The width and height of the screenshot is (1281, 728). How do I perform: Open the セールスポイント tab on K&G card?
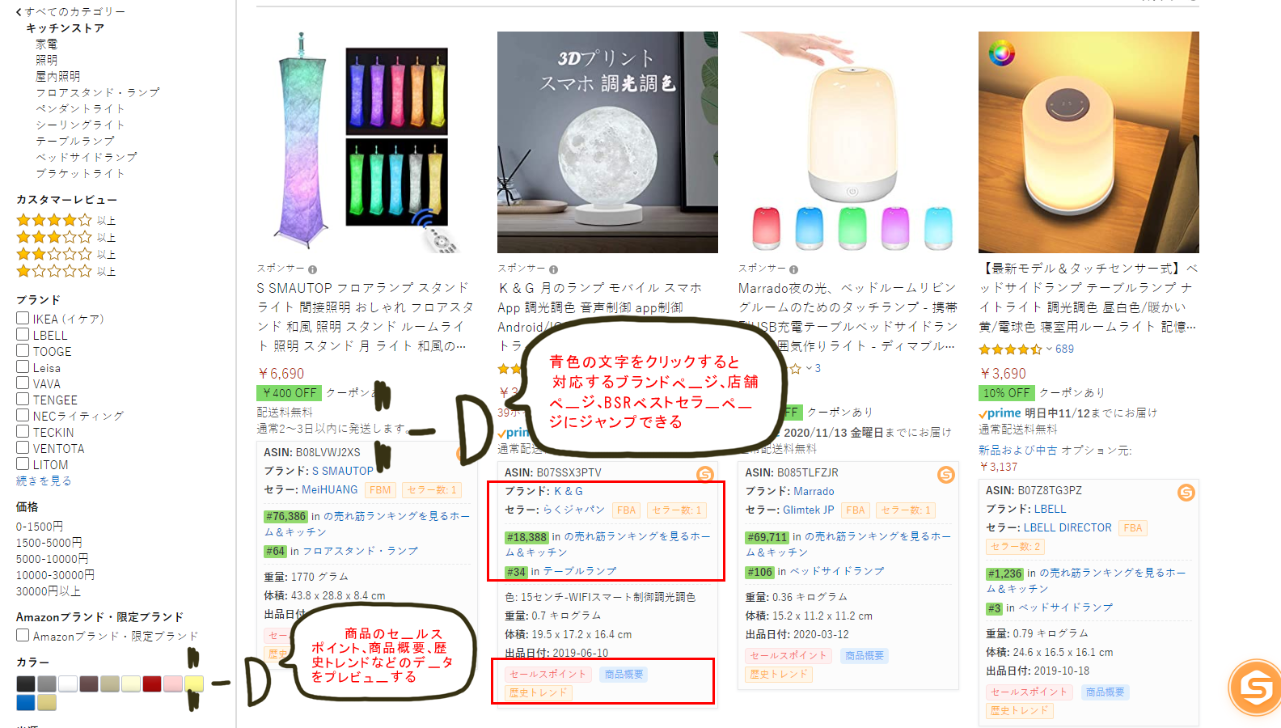coord(548,675)
